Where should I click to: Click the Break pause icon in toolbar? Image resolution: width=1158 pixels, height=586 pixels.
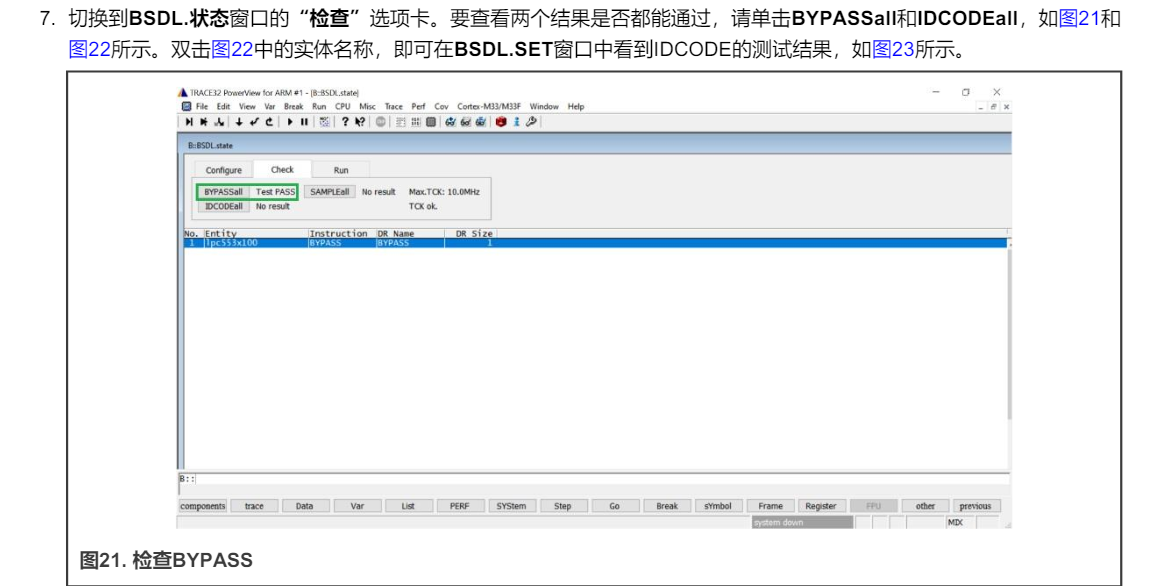pos(304,122)
